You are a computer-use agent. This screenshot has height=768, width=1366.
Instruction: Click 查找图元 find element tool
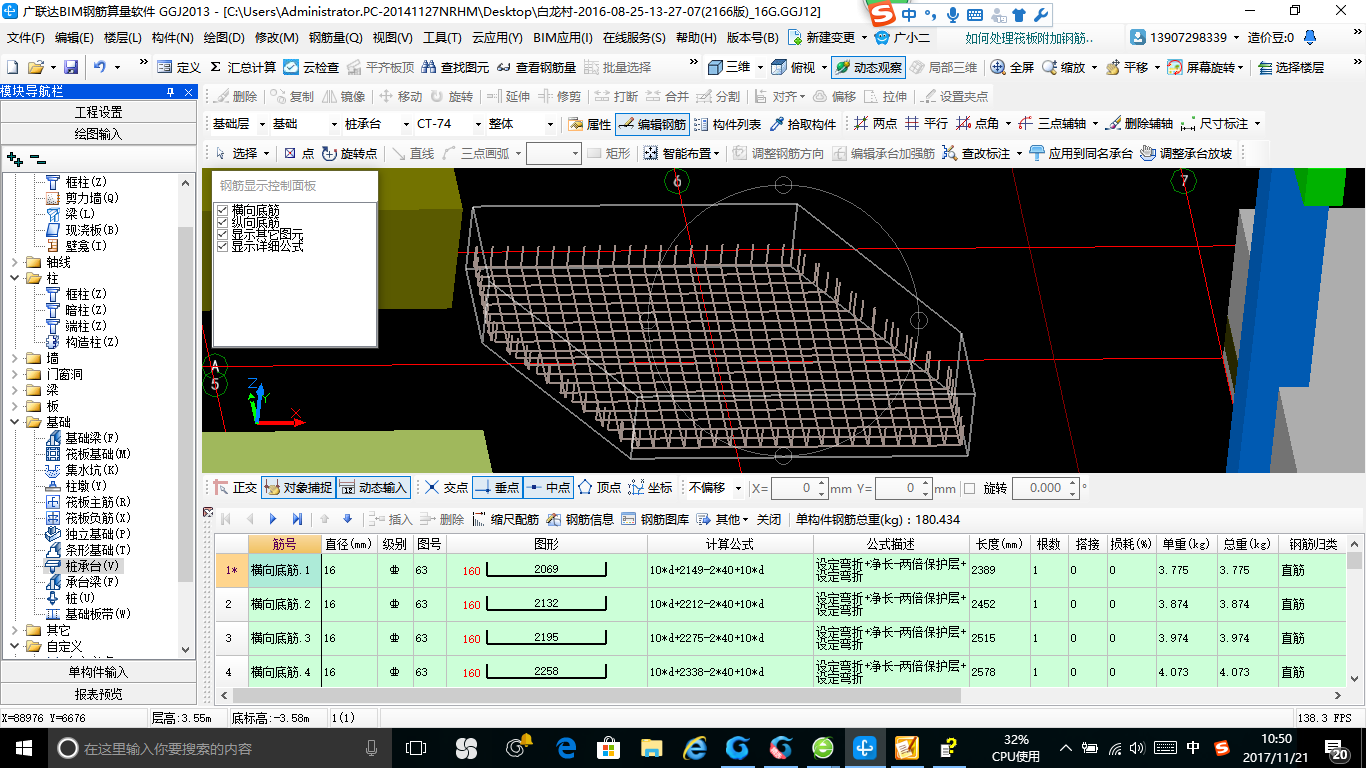[456, 67]
